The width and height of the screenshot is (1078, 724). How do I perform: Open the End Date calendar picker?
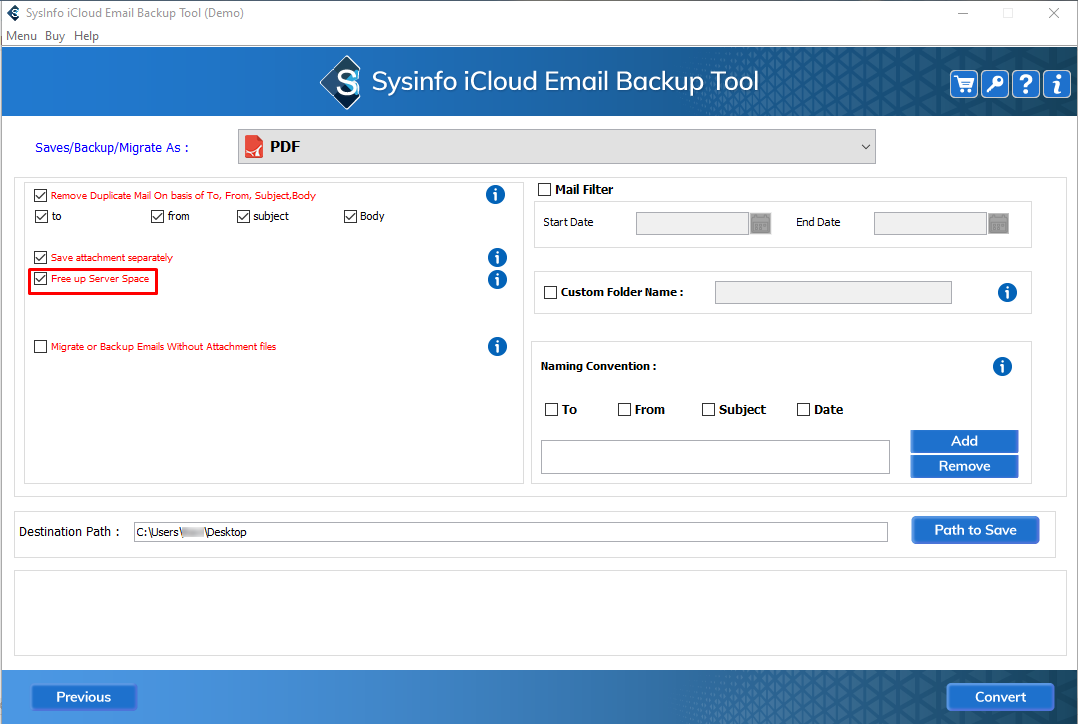click(x=998, y=223)
